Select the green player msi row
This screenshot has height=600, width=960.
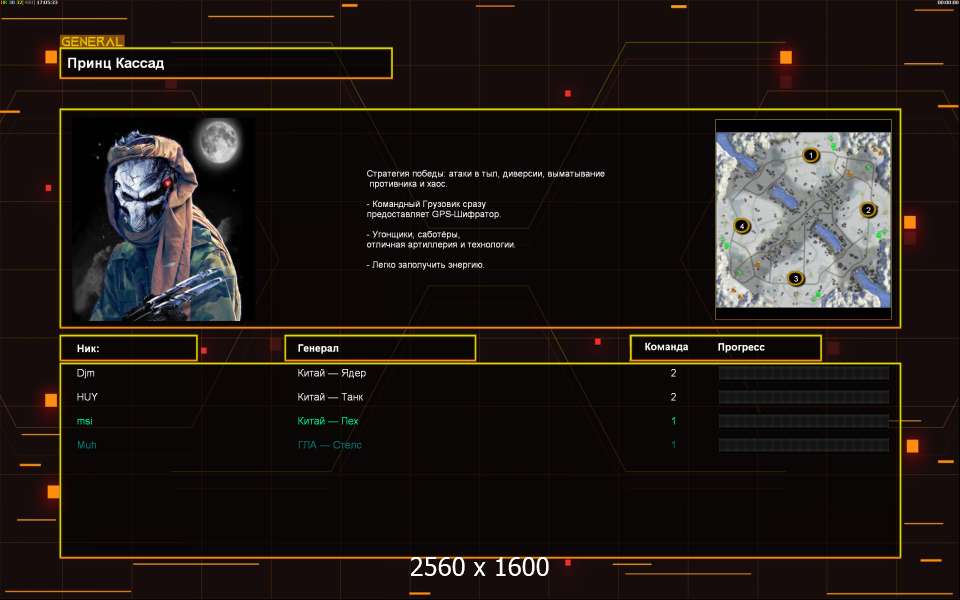(x=84, y=421)
